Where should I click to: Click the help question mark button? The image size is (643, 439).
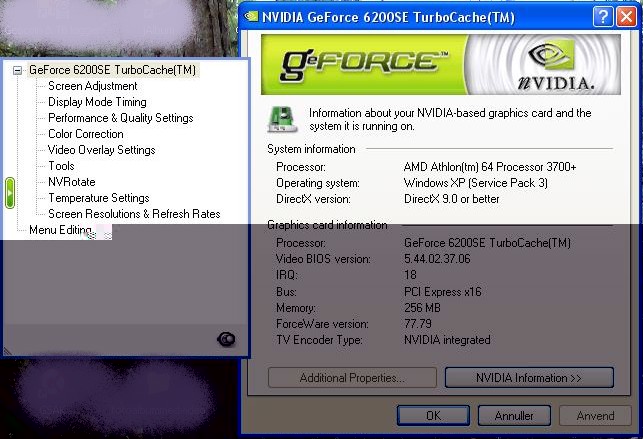(x=603, y=17)
